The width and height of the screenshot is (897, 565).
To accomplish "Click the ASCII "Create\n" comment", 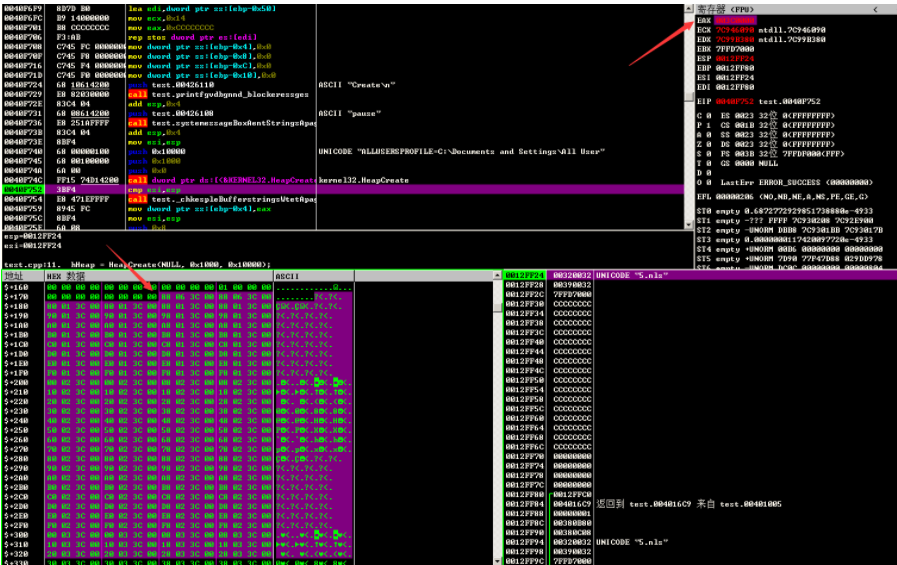I will coord(357,85).
